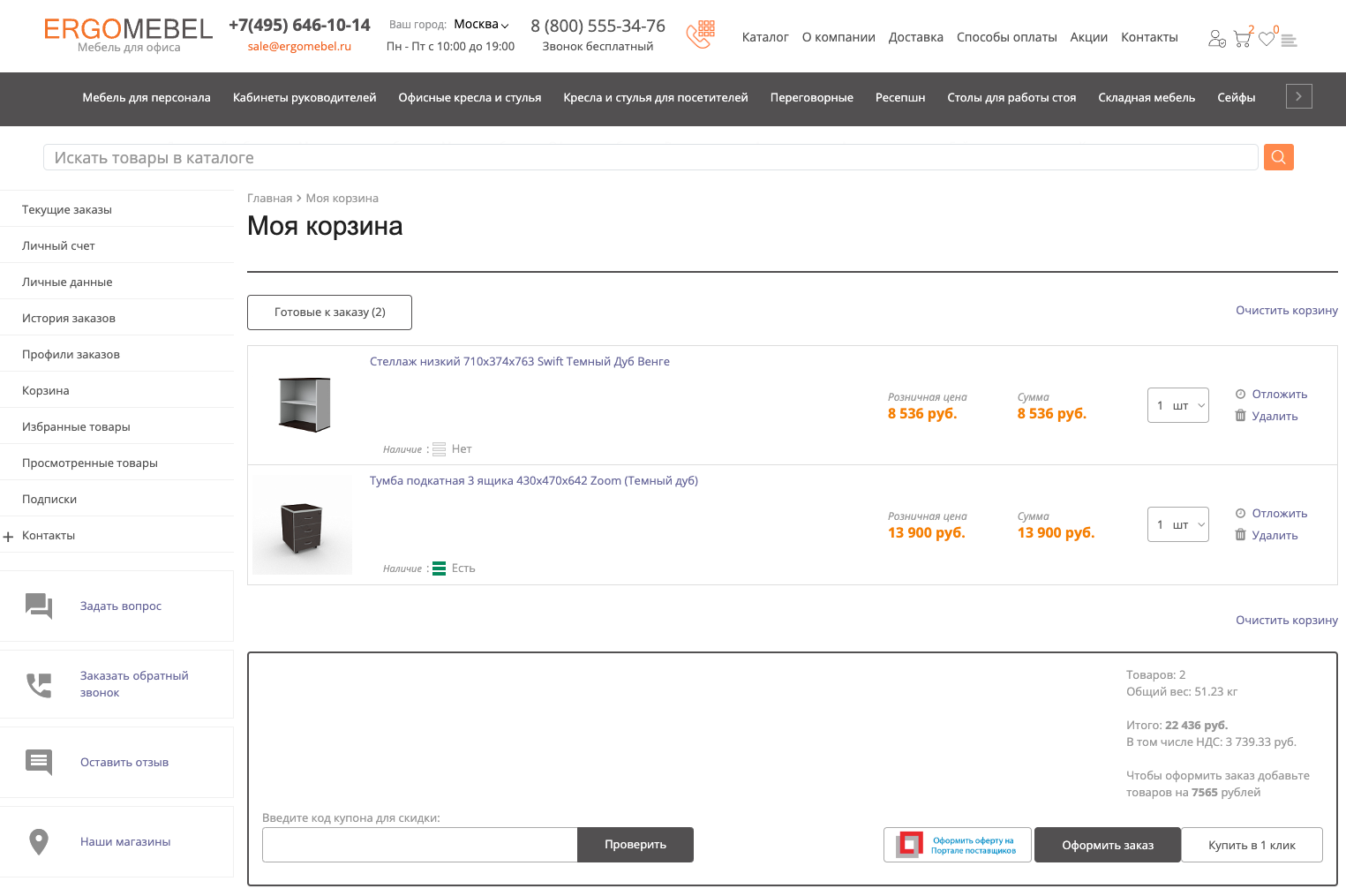Click the Тумба подкатная product thumbnail
The image size is (1346, 896).
tap(302, 525)
